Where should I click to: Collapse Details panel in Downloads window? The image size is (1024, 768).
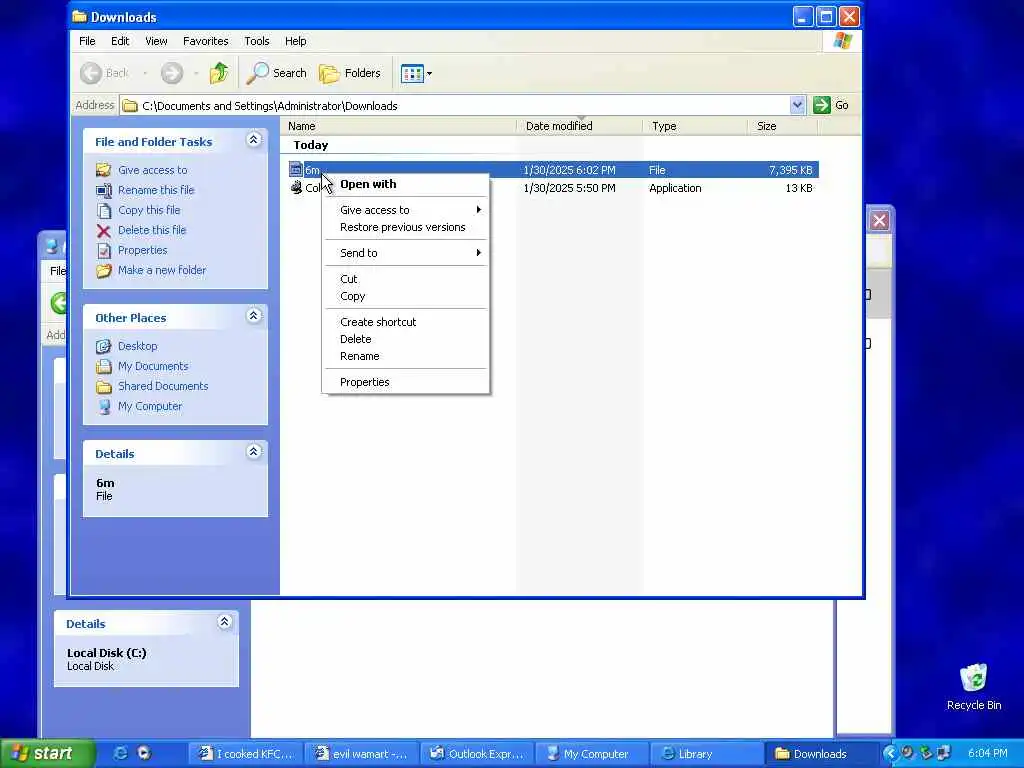[253, 452]
